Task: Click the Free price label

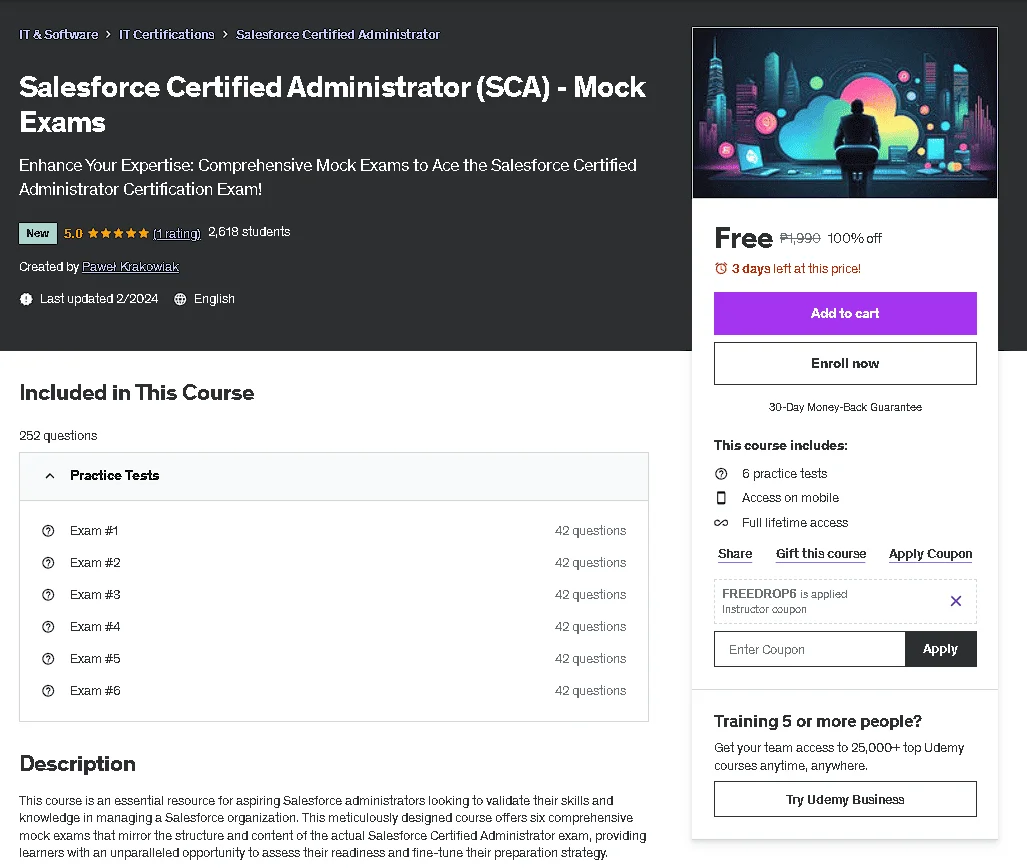Action: 743,238
